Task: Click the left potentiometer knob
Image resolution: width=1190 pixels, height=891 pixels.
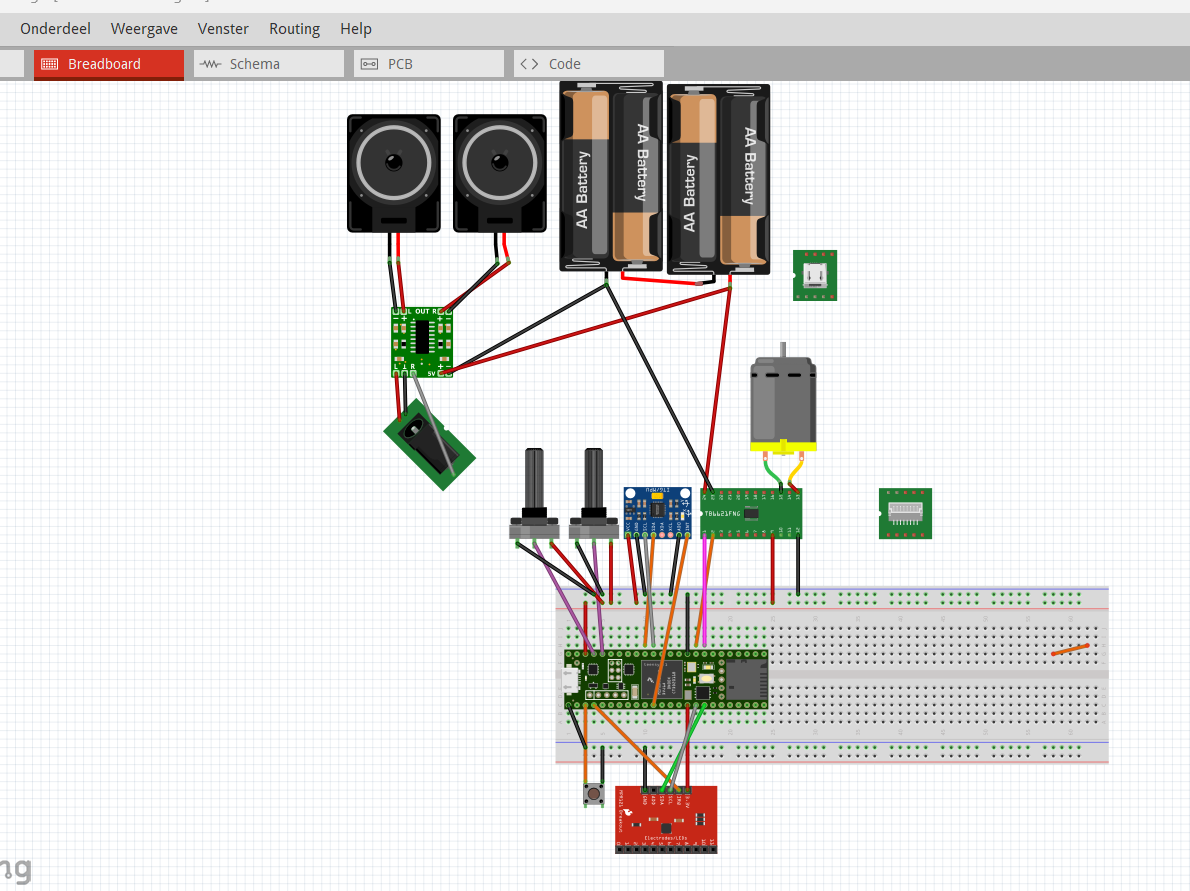Action: (535, 482)
